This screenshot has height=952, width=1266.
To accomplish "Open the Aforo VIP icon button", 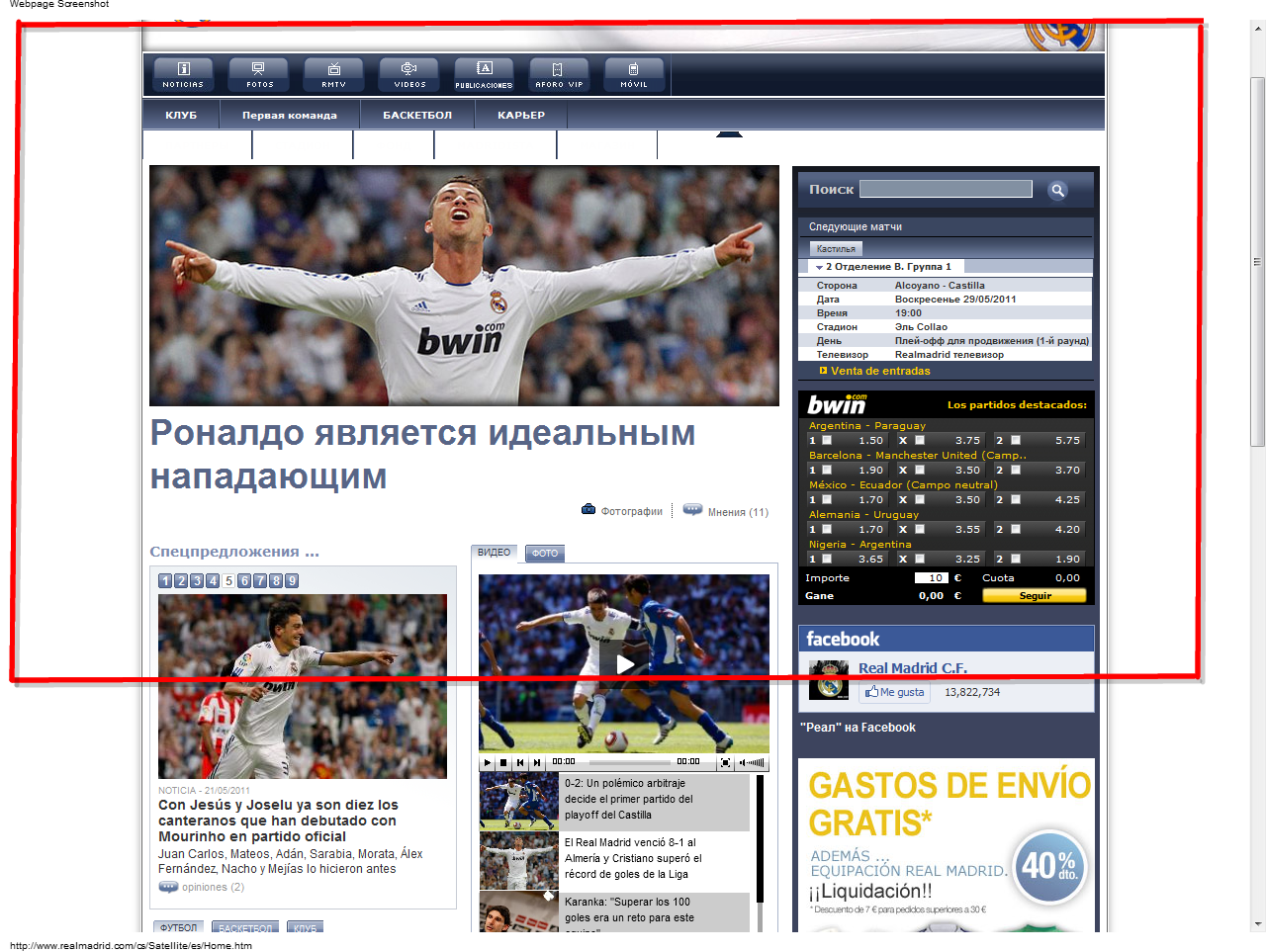I will tap(559, 74).
